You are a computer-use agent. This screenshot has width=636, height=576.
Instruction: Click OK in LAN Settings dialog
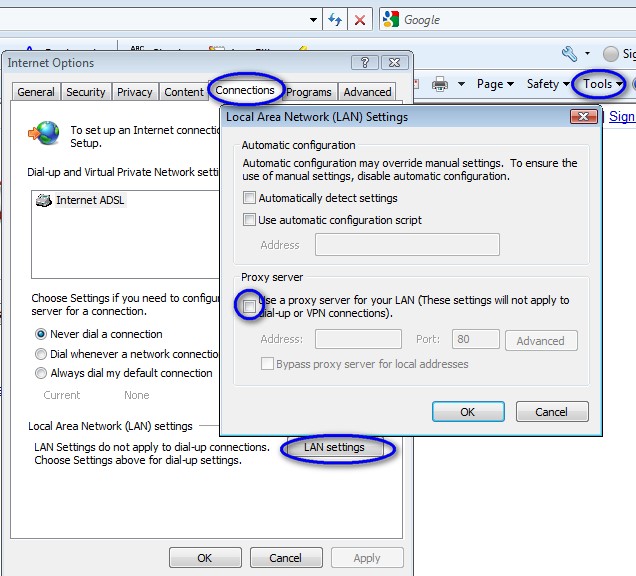coord(468,412)
